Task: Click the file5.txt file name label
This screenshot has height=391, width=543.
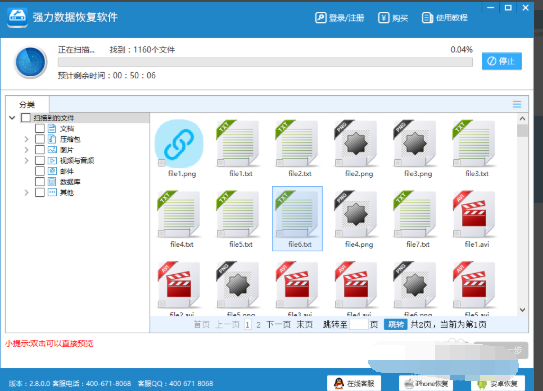Action: pyautogui.click(x=241, y=245)
